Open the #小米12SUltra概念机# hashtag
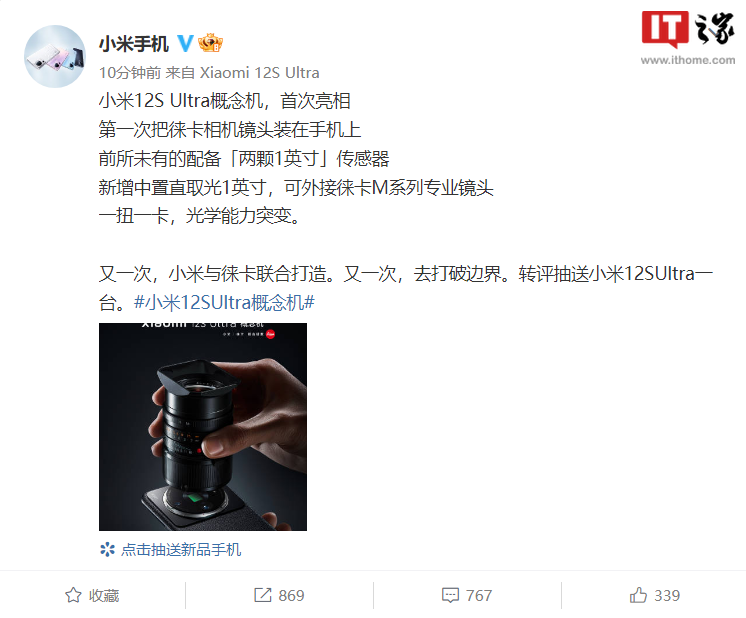This screenshot has width=746, height=618. [224, 302]
